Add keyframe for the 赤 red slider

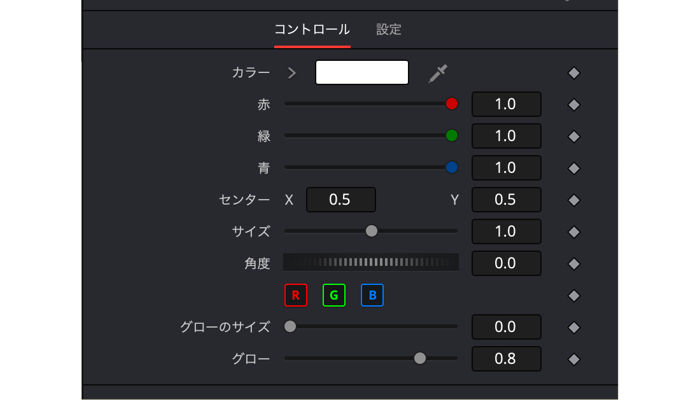pos(574,104)
